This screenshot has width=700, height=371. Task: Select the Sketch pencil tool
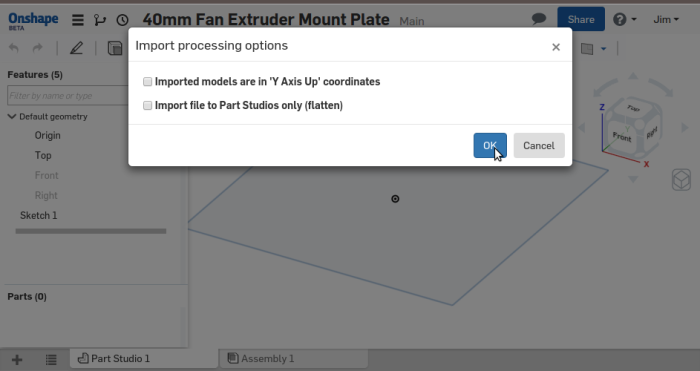point(76,48)
